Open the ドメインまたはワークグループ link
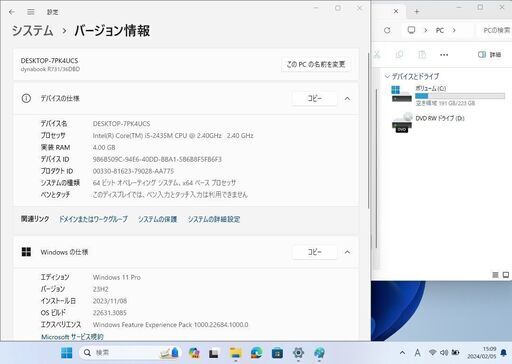 point(93,219)
